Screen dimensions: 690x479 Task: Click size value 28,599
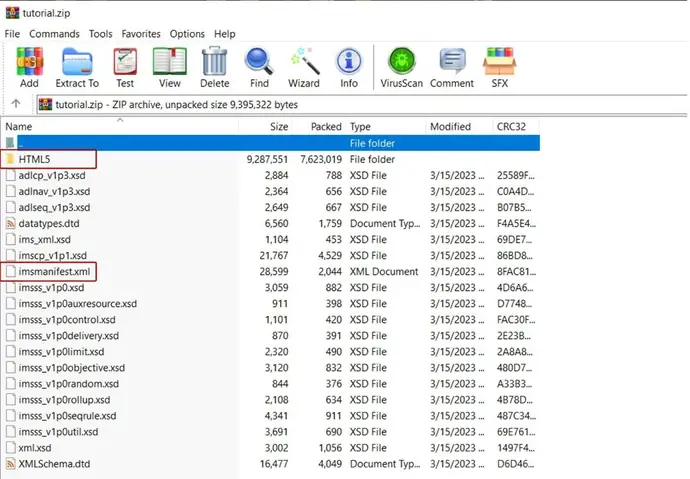click(x=274, y=271)
